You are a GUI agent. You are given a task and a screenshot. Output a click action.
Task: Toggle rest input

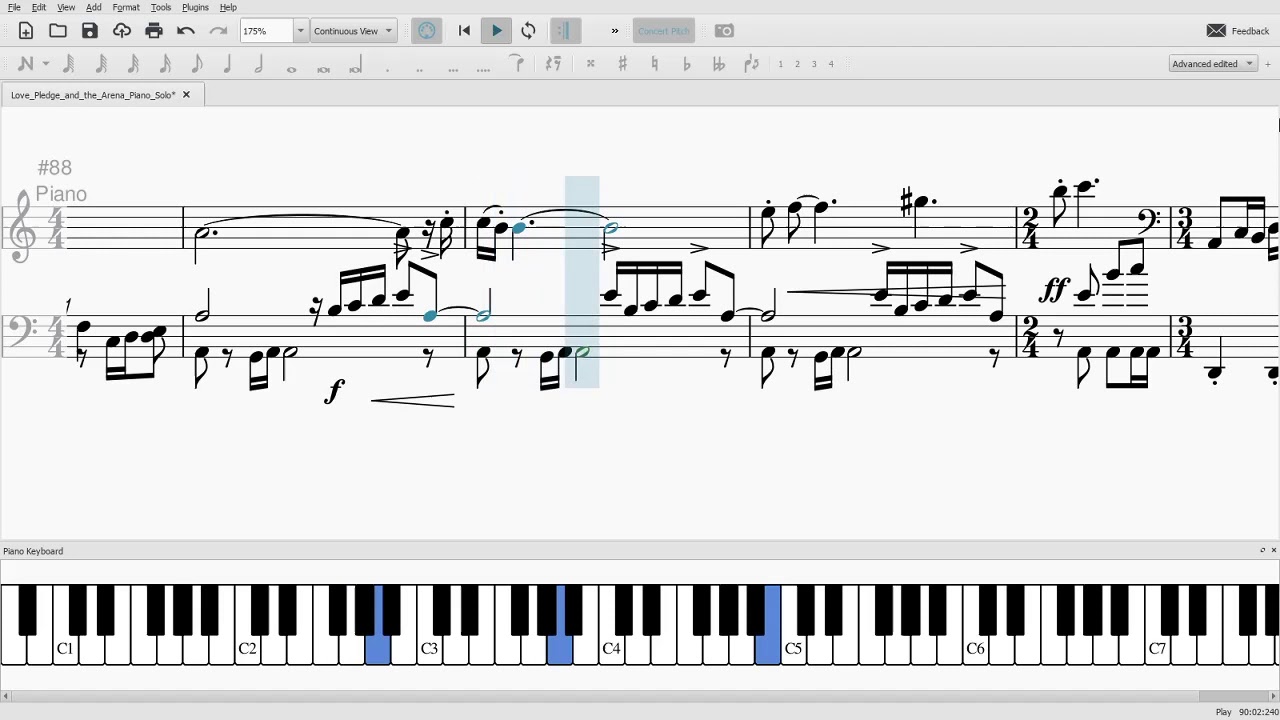553,64
